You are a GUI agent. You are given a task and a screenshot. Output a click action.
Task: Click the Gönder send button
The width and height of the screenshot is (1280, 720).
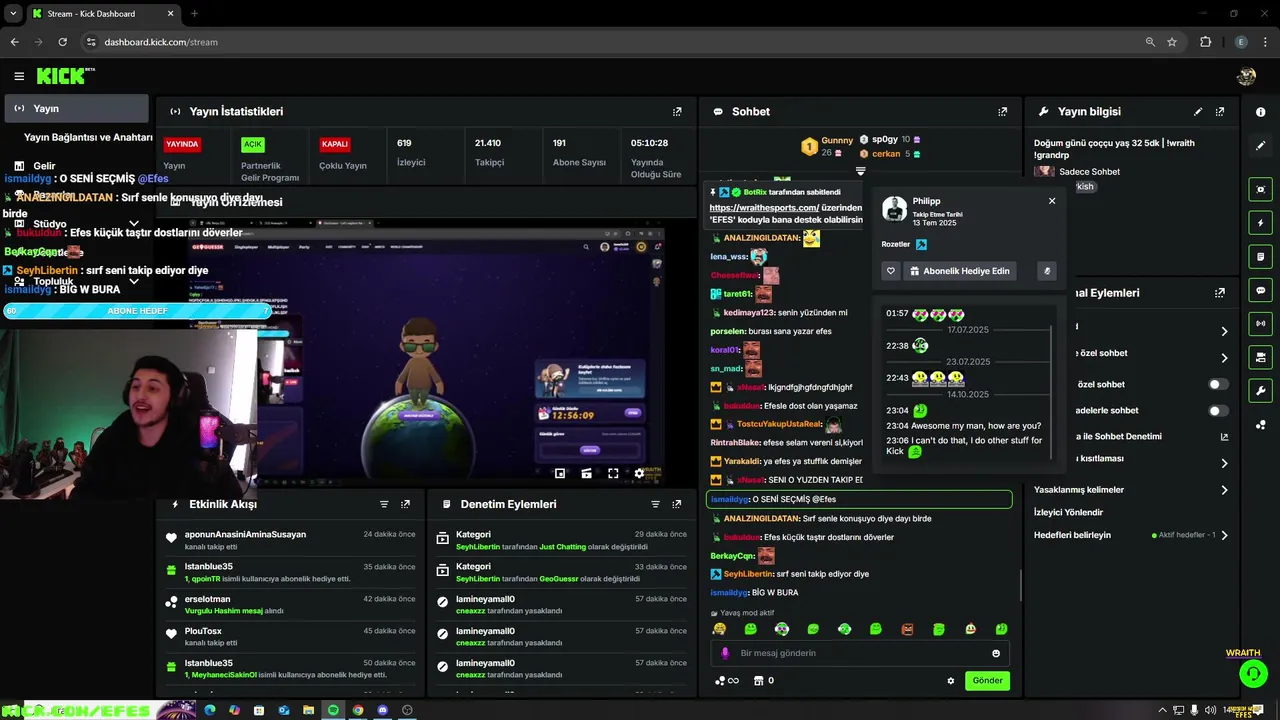(x=987, y=681)
